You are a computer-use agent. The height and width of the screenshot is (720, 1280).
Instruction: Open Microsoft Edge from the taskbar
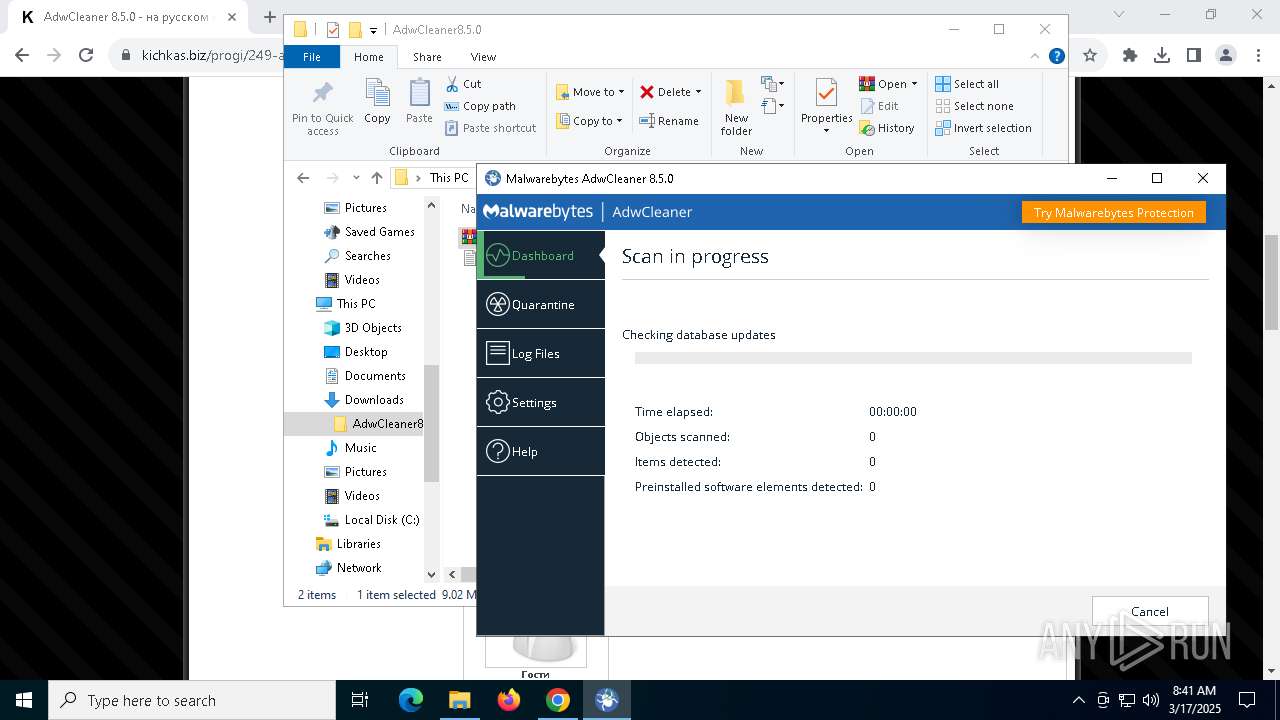[411, 700]
